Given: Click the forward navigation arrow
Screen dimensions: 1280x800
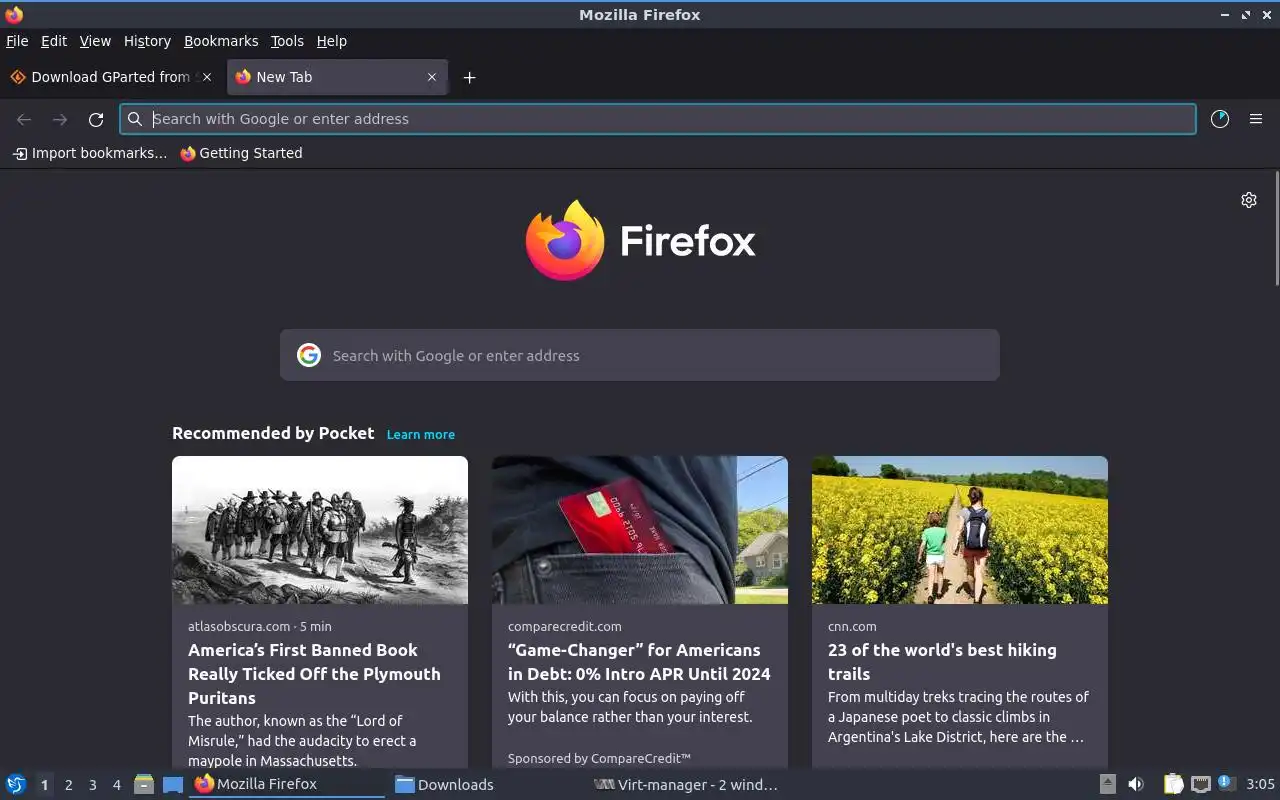Looking at the screenshot, I should [60, 119].
